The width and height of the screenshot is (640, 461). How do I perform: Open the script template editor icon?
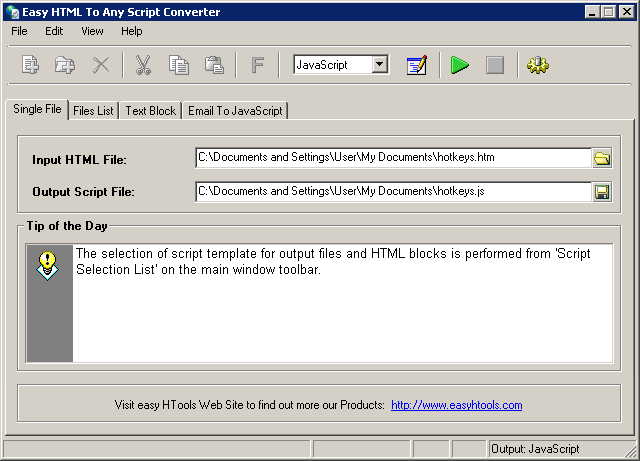(x=417, y=65)
